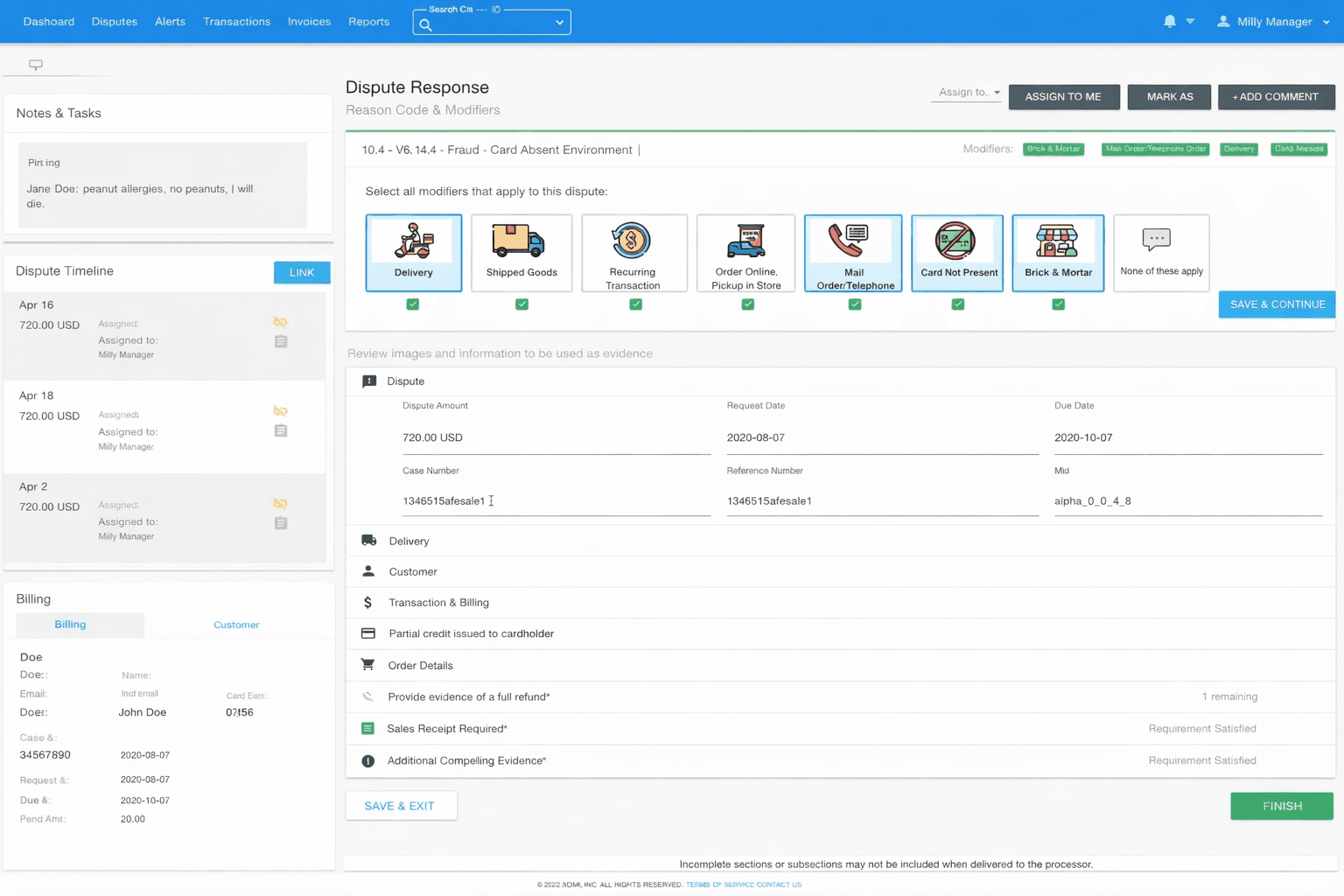
Task: Click the LINK button in Dispute Timeline
Action: point(302,272)
